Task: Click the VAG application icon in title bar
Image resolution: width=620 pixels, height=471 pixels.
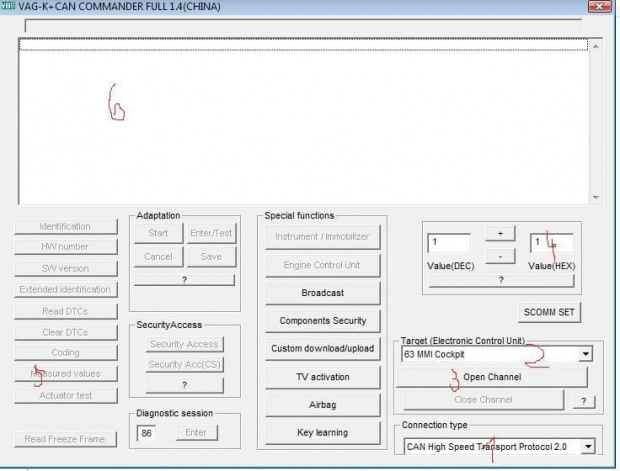Action: tap(8, 7)
